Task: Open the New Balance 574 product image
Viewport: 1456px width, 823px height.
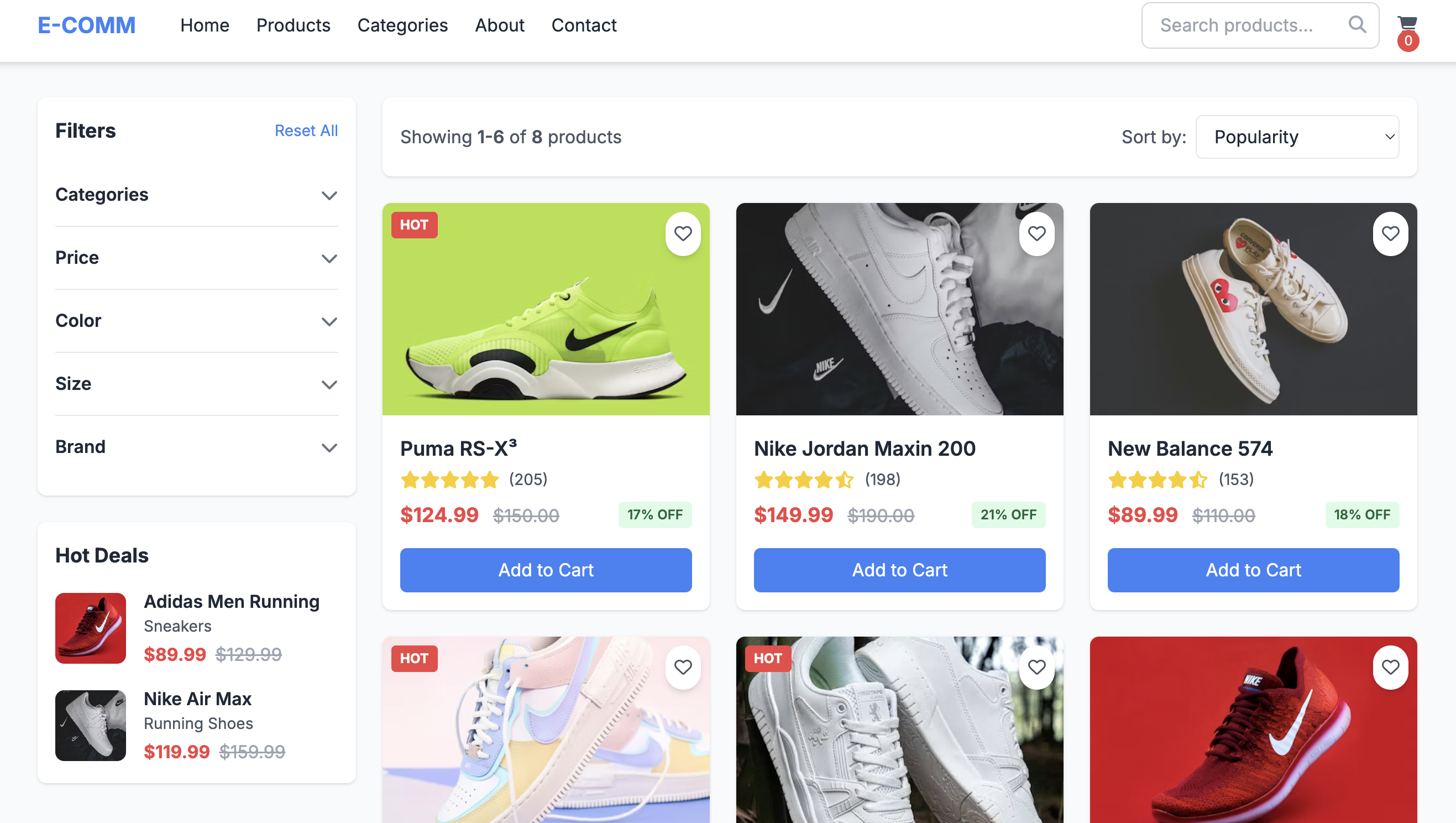Action: [1253, 309]
